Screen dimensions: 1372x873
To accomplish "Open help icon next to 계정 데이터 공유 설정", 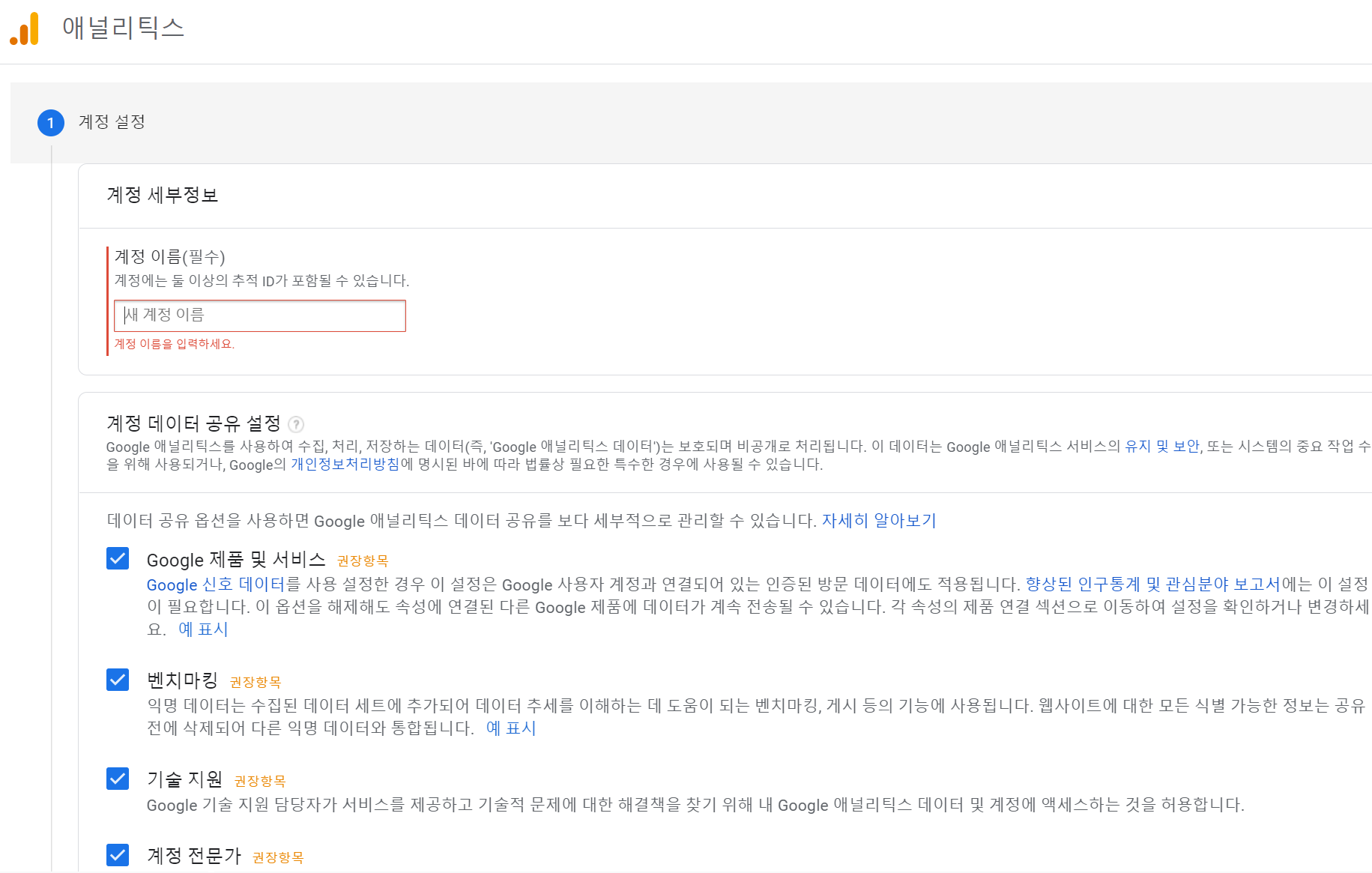I will click(x=296, y=425).
